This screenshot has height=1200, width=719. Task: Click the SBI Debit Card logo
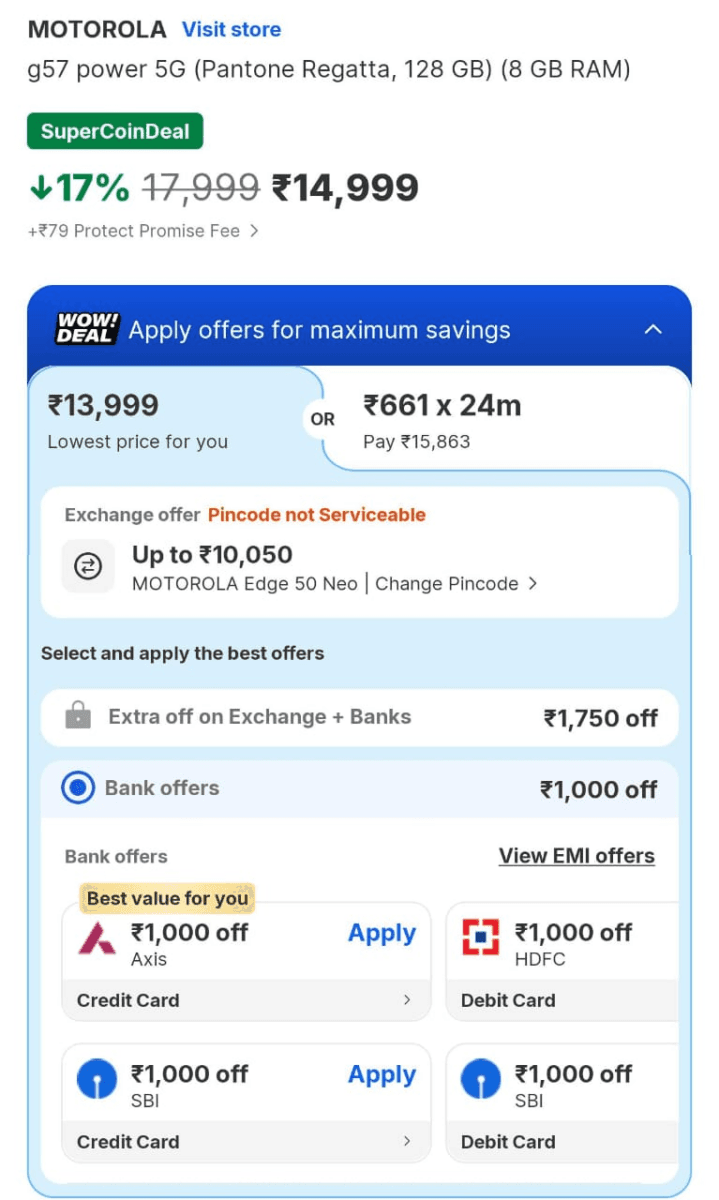(x=480, y=1081)
